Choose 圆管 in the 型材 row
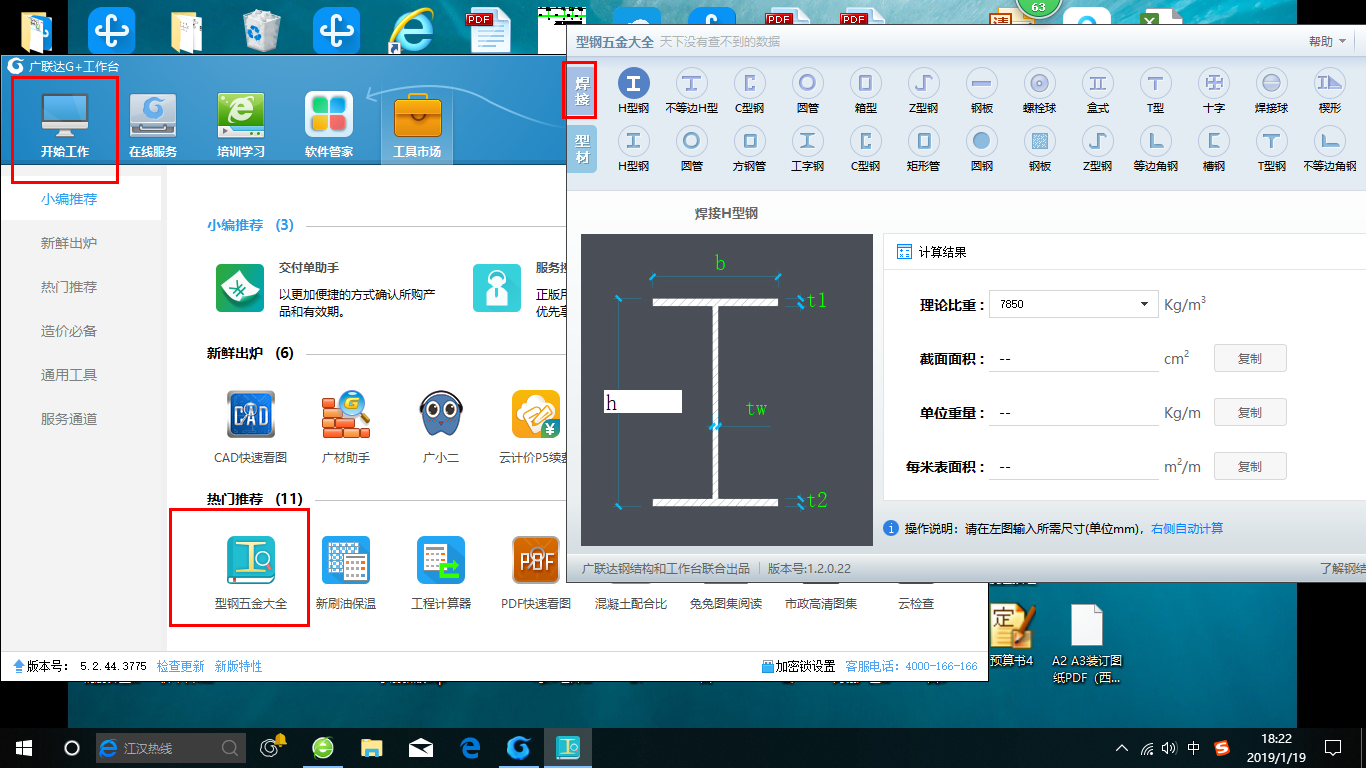 click(x=692, y=149)
